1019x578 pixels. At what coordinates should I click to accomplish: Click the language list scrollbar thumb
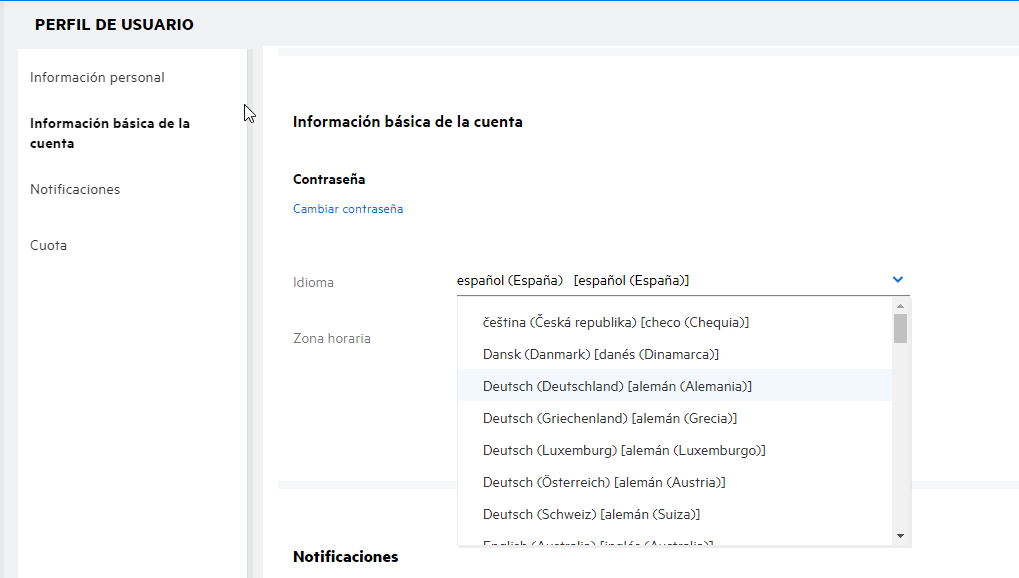[900, 328]
